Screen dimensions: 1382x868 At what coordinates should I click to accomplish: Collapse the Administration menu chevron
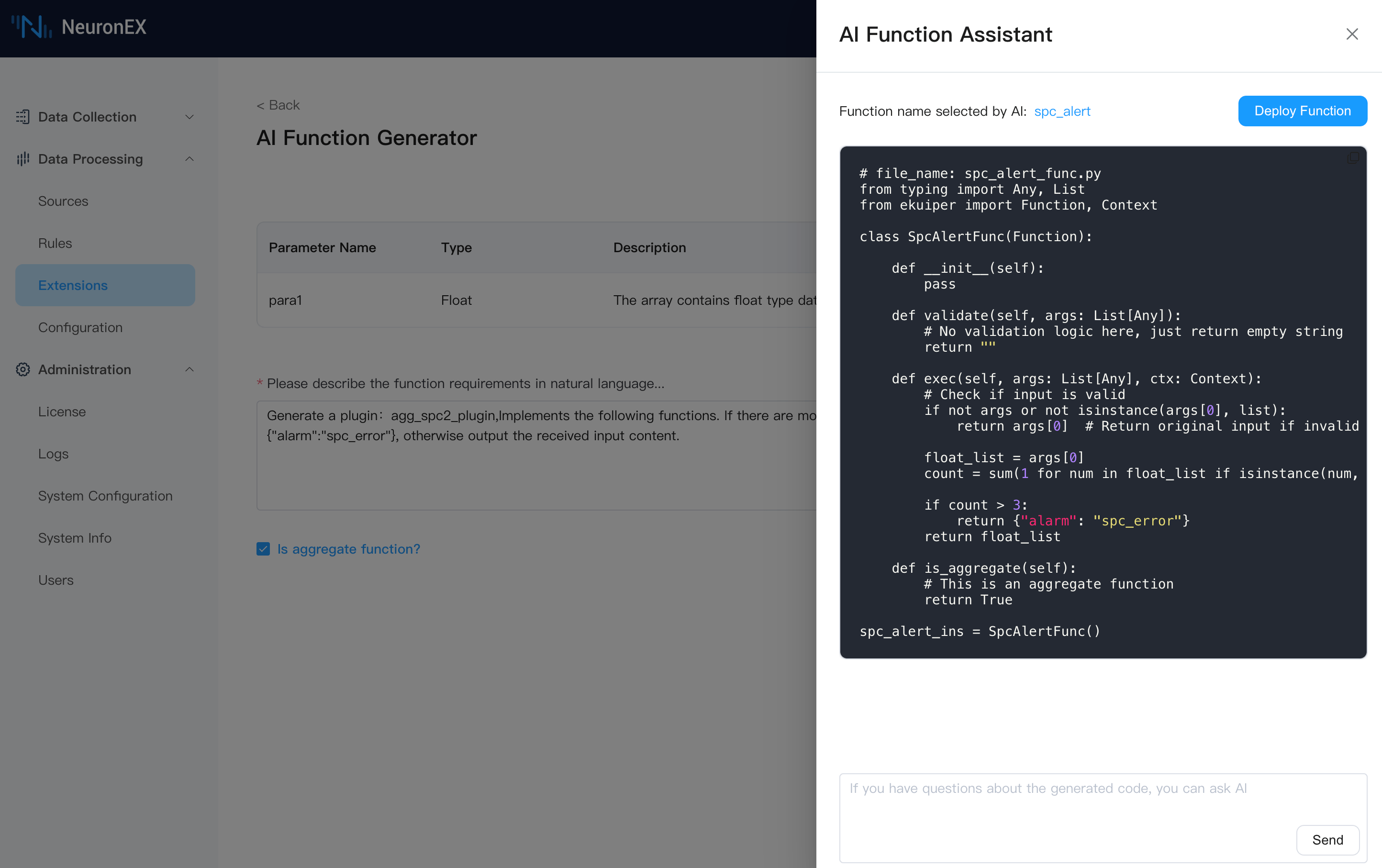189,369
